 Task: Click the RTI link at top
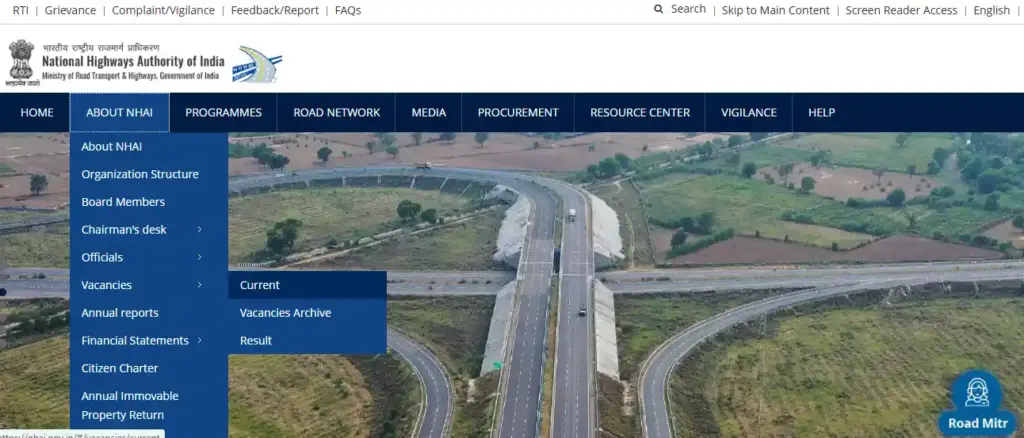20,10
